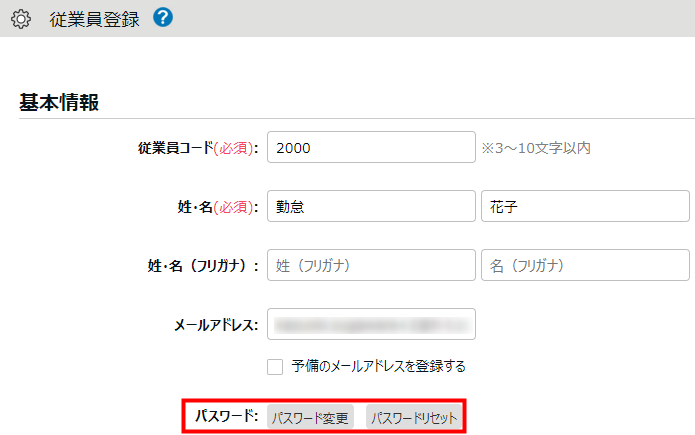Click the 予備のメールアドレスを登録する label text
This screenshot has width=695, height=435.
pos(378,366)
